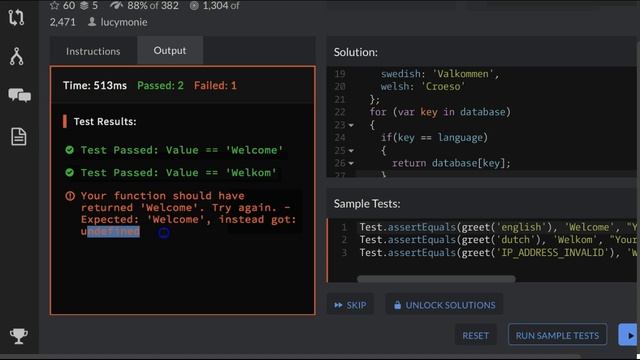Switch to the Instructions tab
The height and width of the screenshot is (360, 640).
93,51
